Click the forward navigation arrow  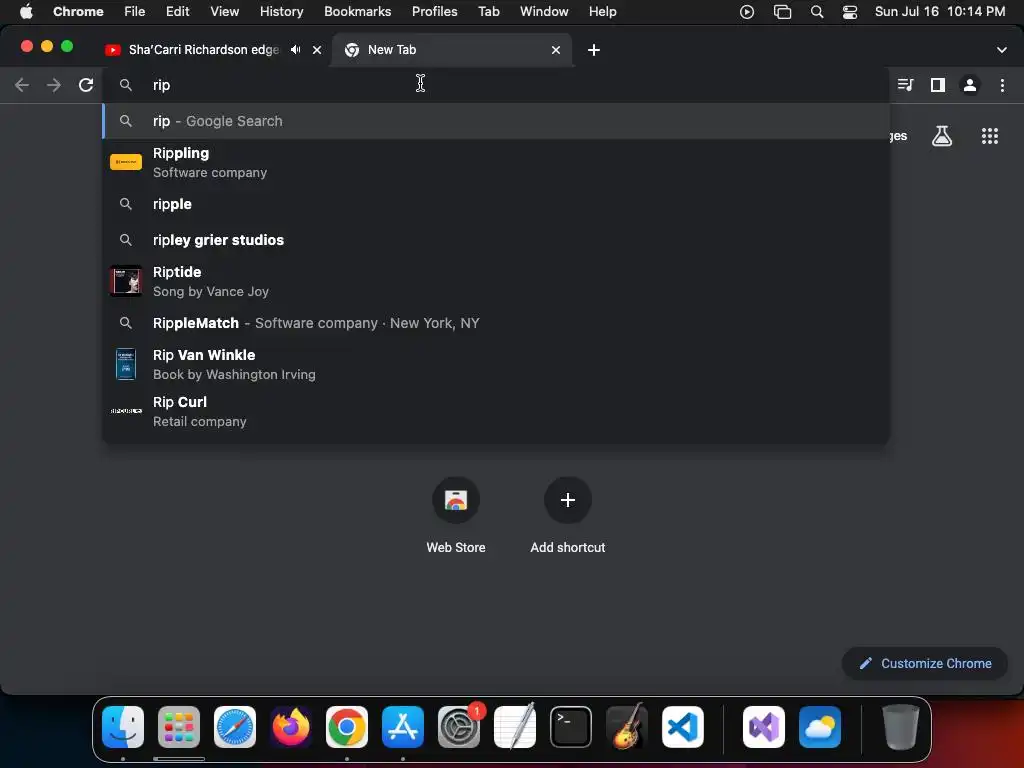click(54, 85)
